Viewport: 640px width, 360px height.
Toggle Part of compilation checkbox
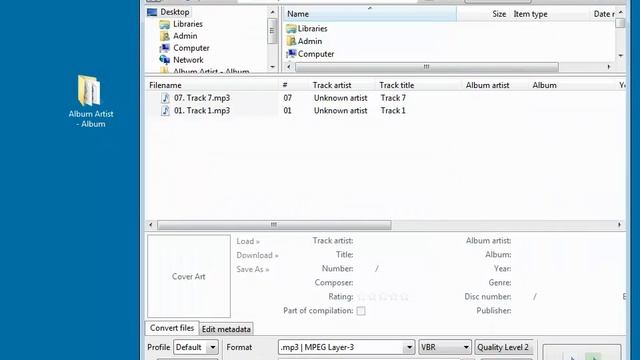coord(361,311)
